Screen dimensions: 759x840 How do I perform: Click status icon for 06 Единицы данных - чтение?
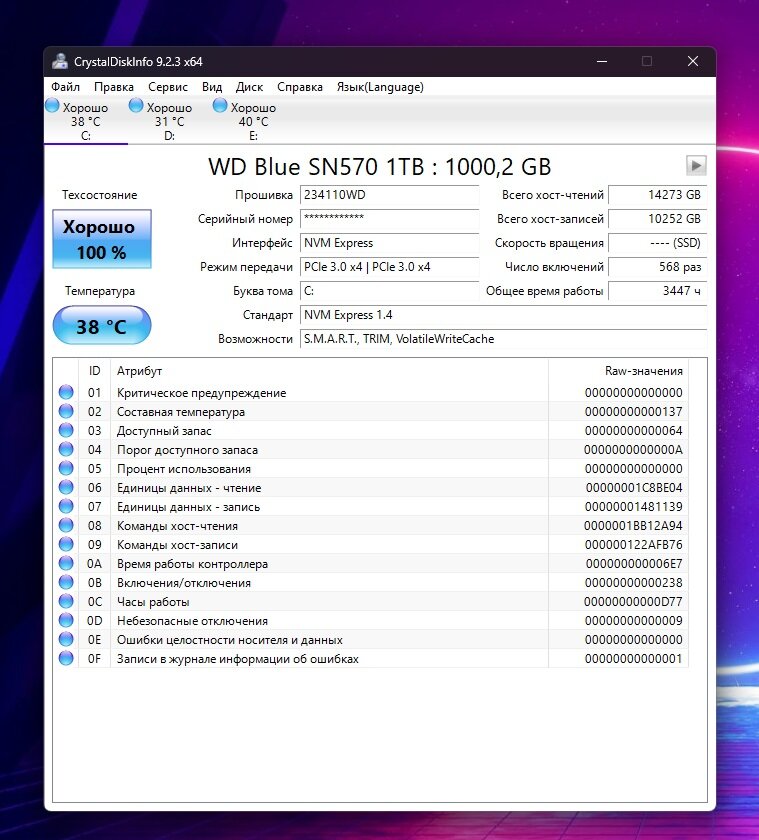[x=66, y=487]
